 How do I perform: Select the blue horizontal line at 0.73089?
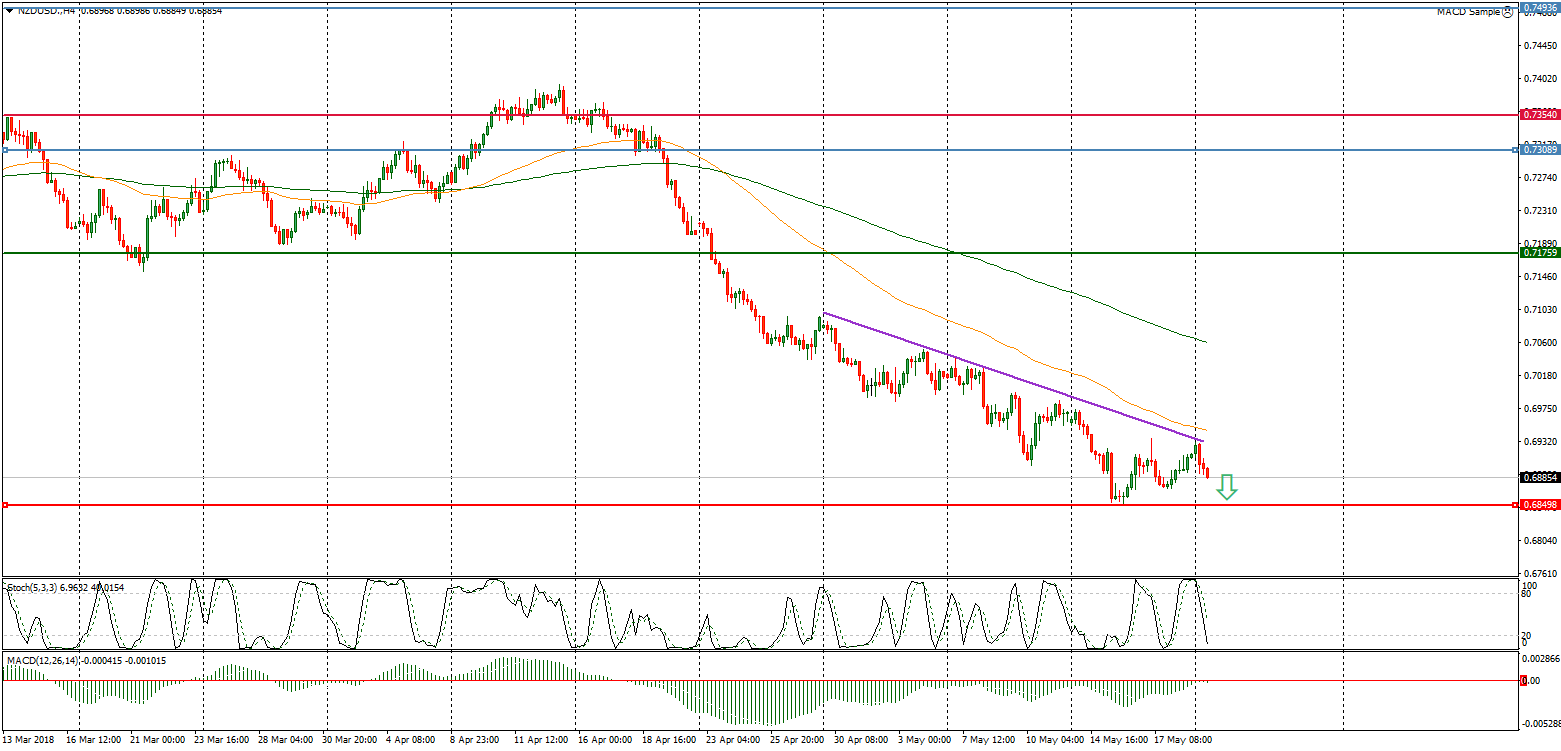pyautogui.click(x=760, y=150)
